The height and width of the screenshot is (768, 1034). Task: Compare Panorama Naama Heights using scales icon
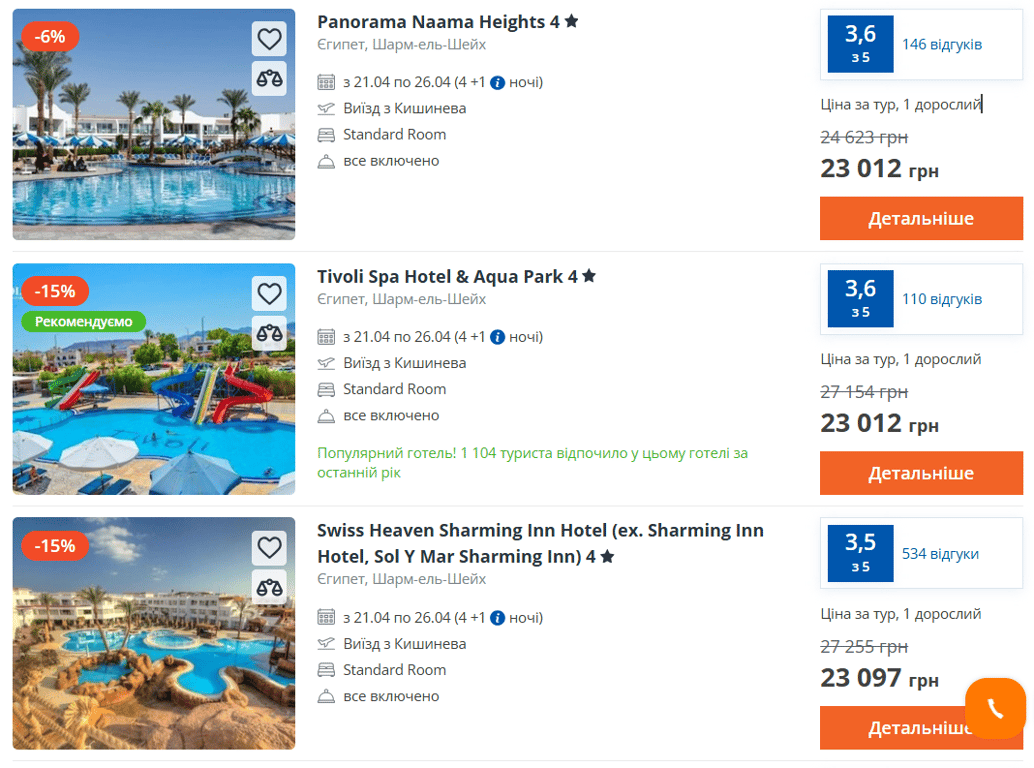click(x=269, y=78)
